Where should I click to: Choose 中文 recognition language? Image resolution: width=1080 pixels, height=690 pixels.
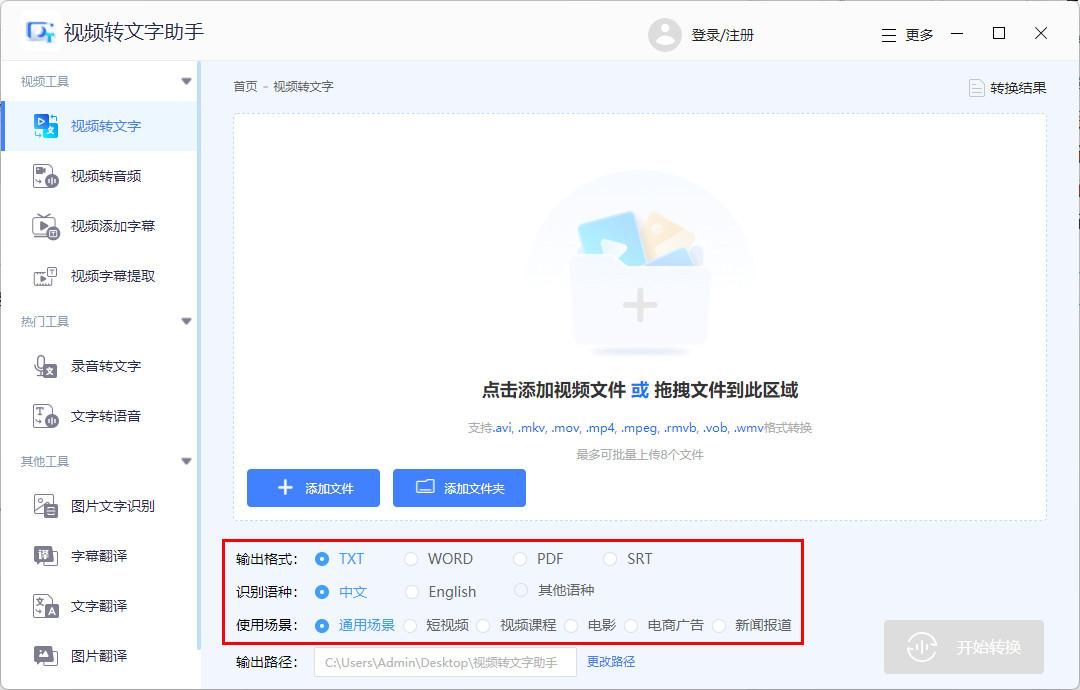point(322,592)
